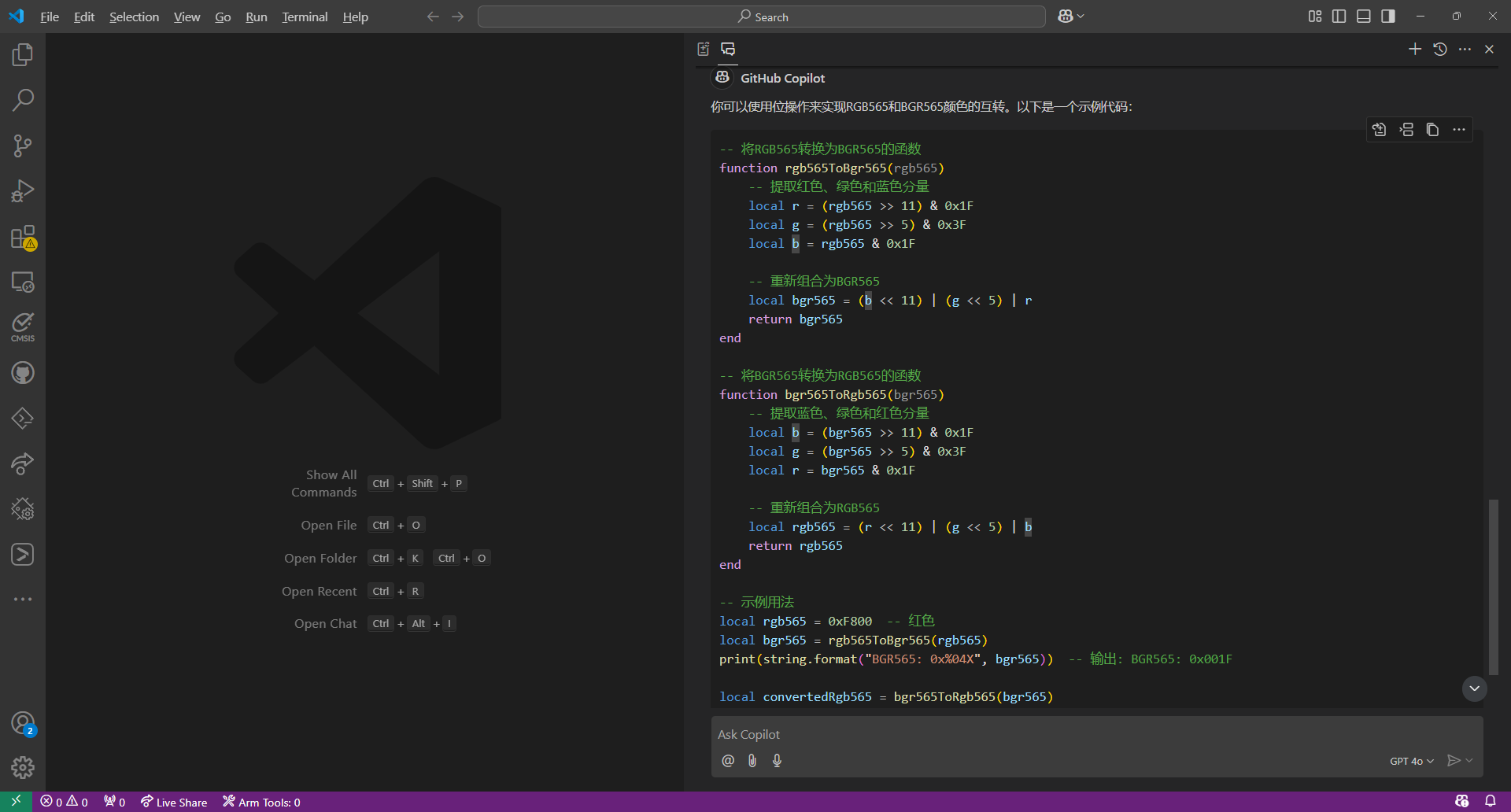Open the Go menu
The width and height of the screenshot is (1511, 812).
point(223,17)
